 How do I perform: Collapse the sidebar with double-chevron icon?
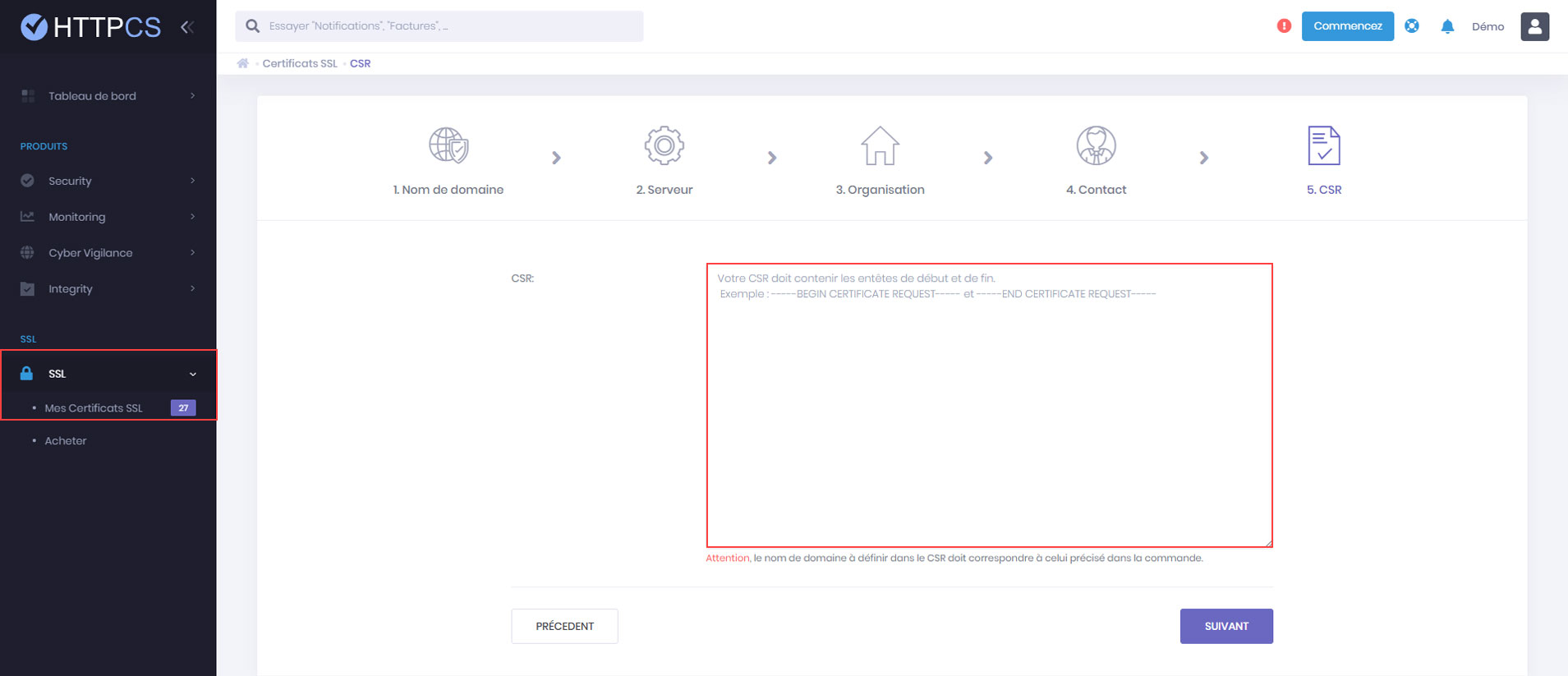187,27
